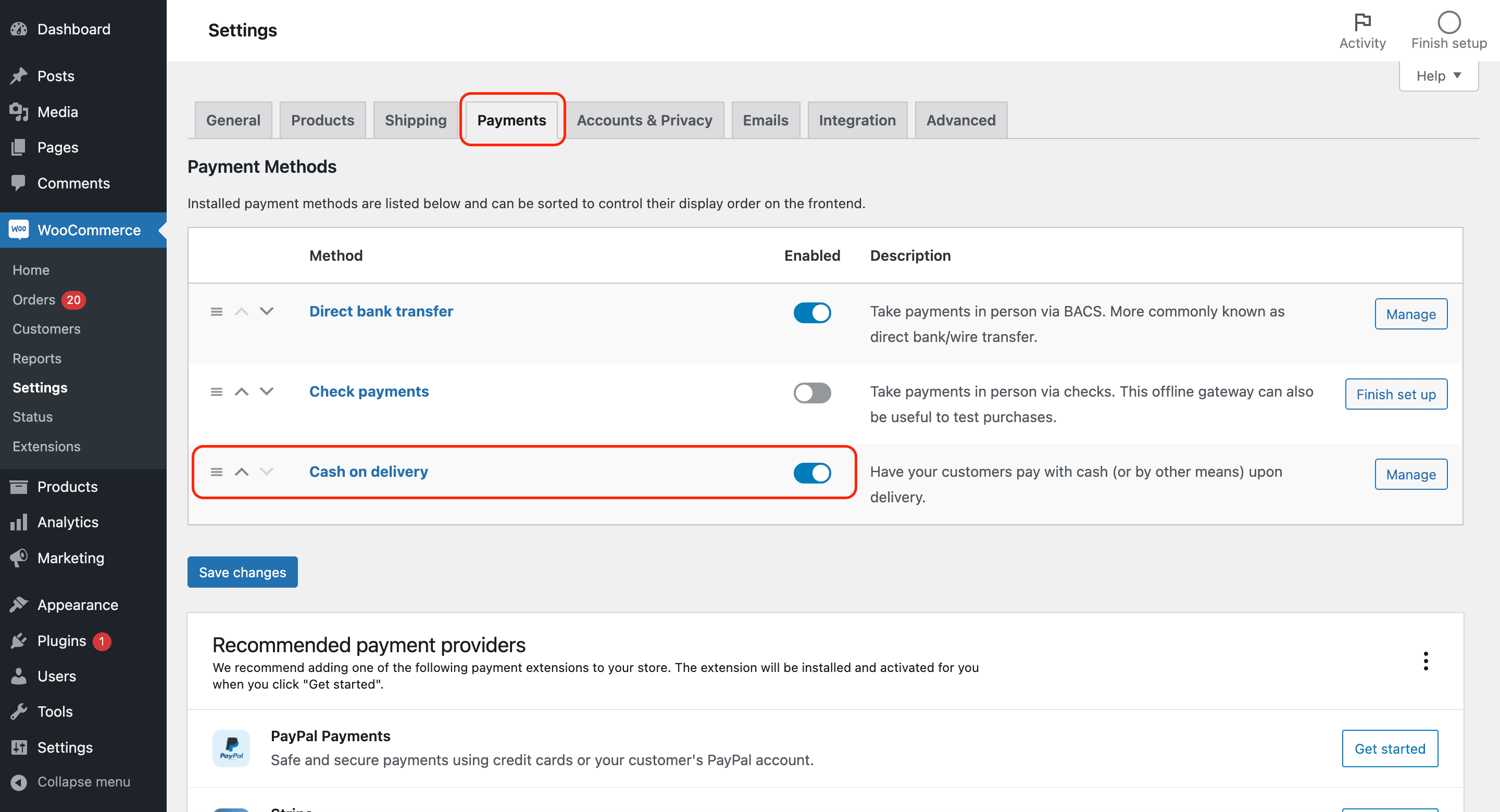Click the Products archive icon in sidebar
The height and width of the screenshot is (812, 1500).
[x=19, y=487]
